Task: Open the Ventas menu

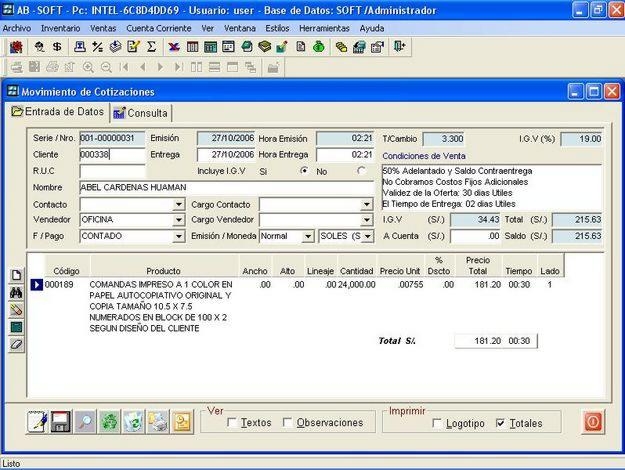Action: pos(103,28)
